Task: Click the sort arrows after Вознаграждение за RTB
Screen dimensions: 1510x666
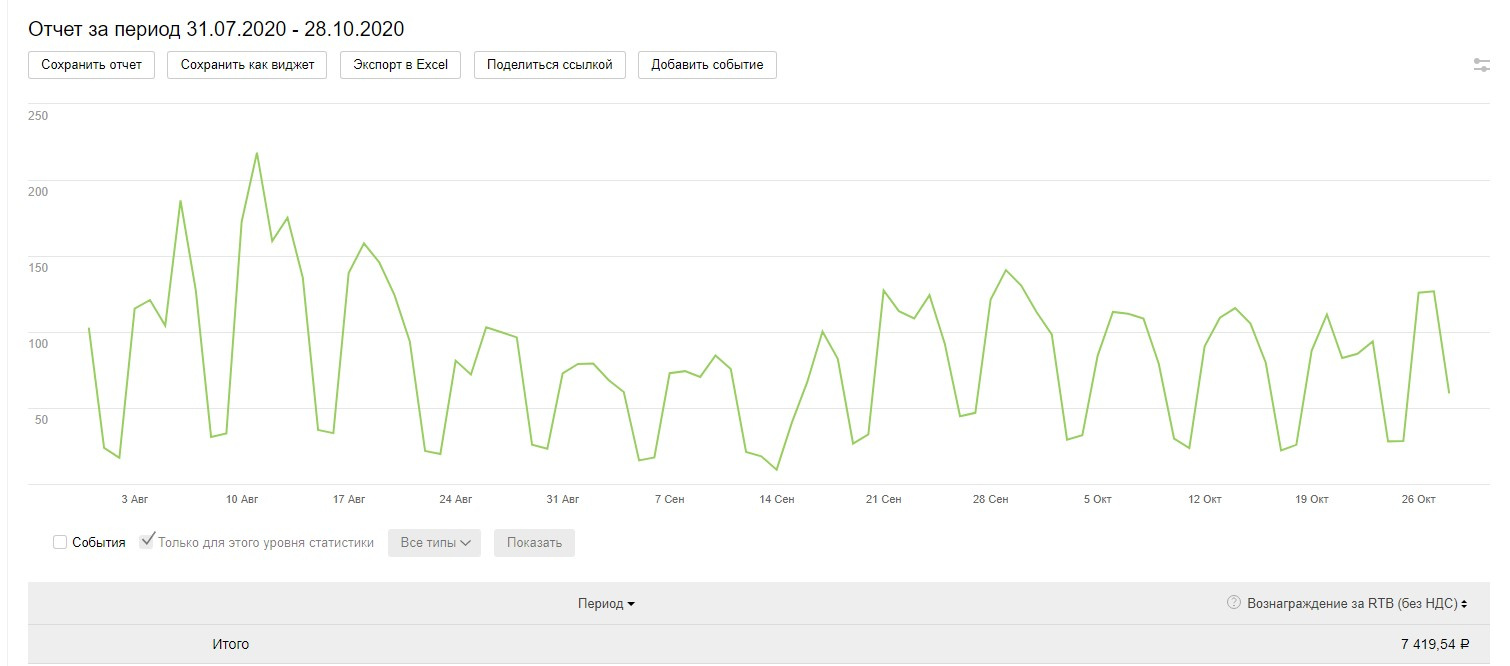Action: (x=1464, y=604)
